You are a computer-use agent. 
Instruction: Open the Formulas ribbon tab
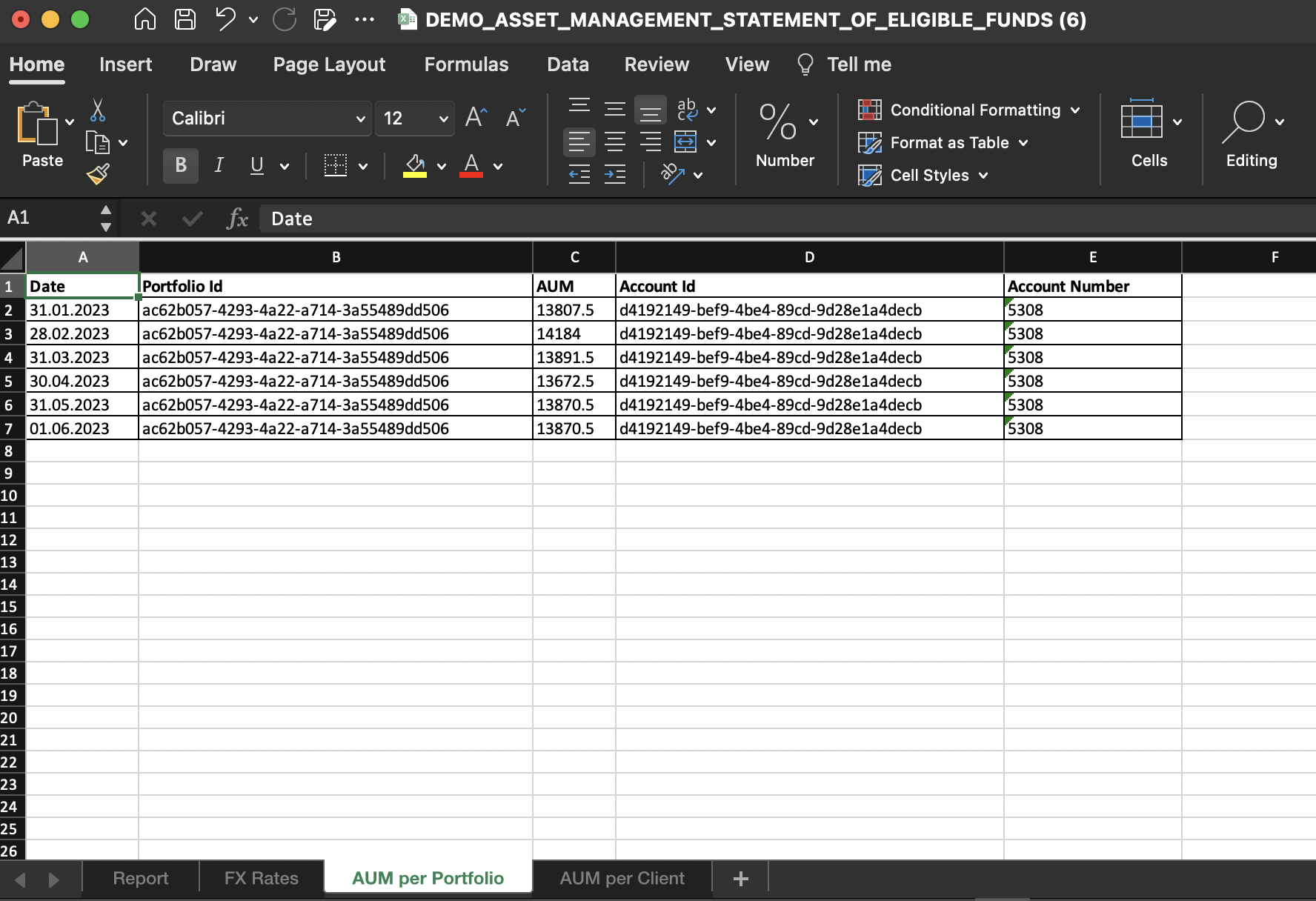pos(466,64)
